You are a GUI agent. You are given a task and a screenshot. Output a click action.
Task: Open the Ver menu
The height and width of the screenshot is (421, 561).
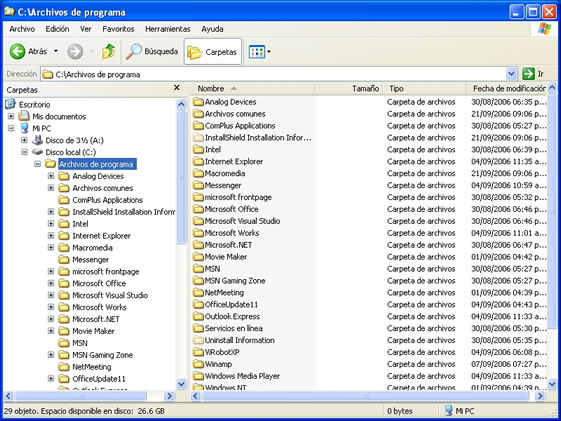86,29
